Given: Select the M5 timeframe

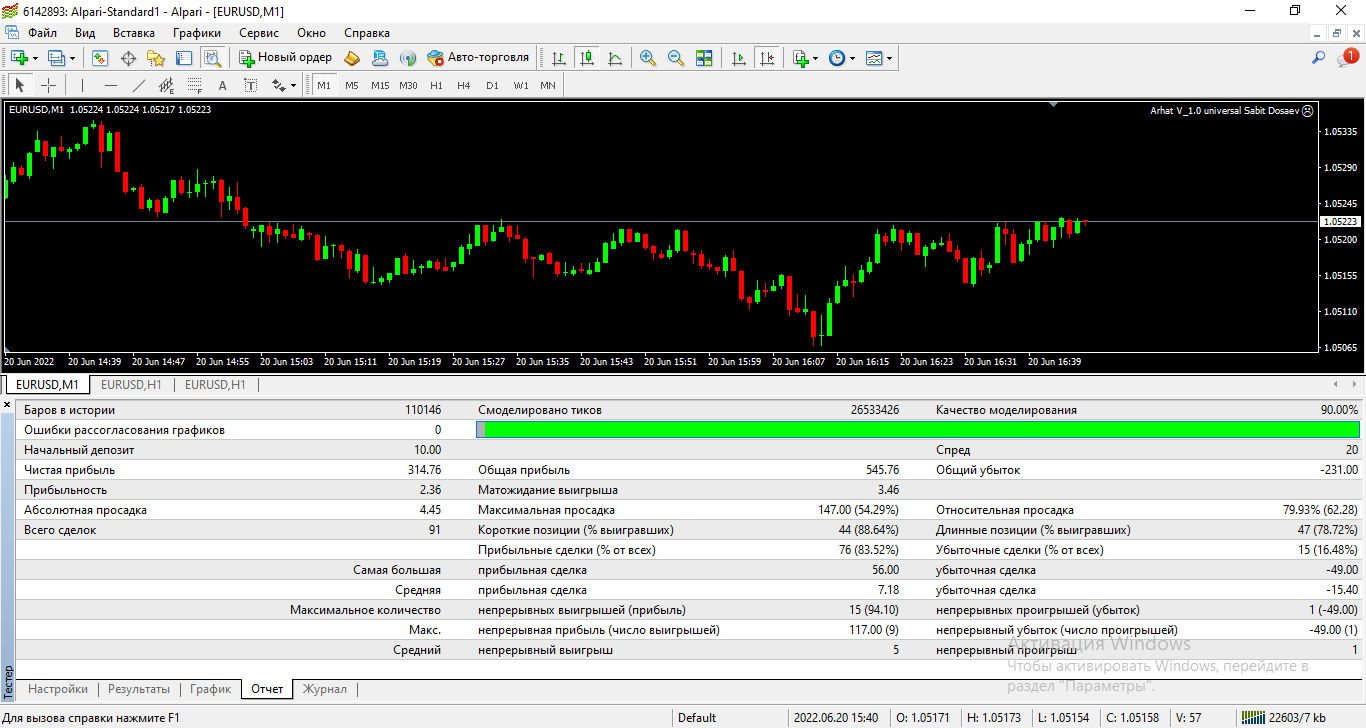Looking at the screenshot, I should [352, 85].
